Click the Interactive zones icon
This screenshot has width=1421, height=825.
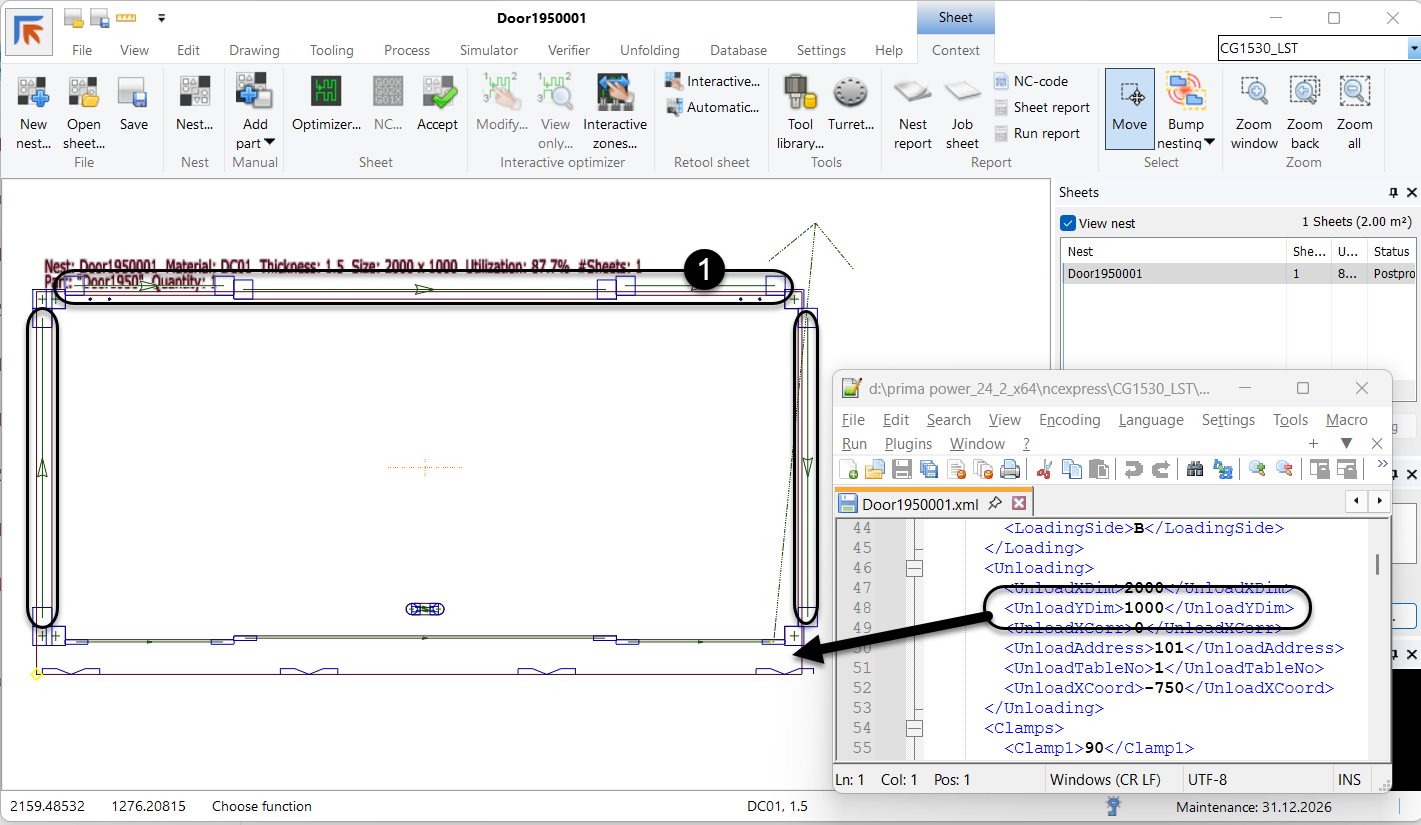615,93
